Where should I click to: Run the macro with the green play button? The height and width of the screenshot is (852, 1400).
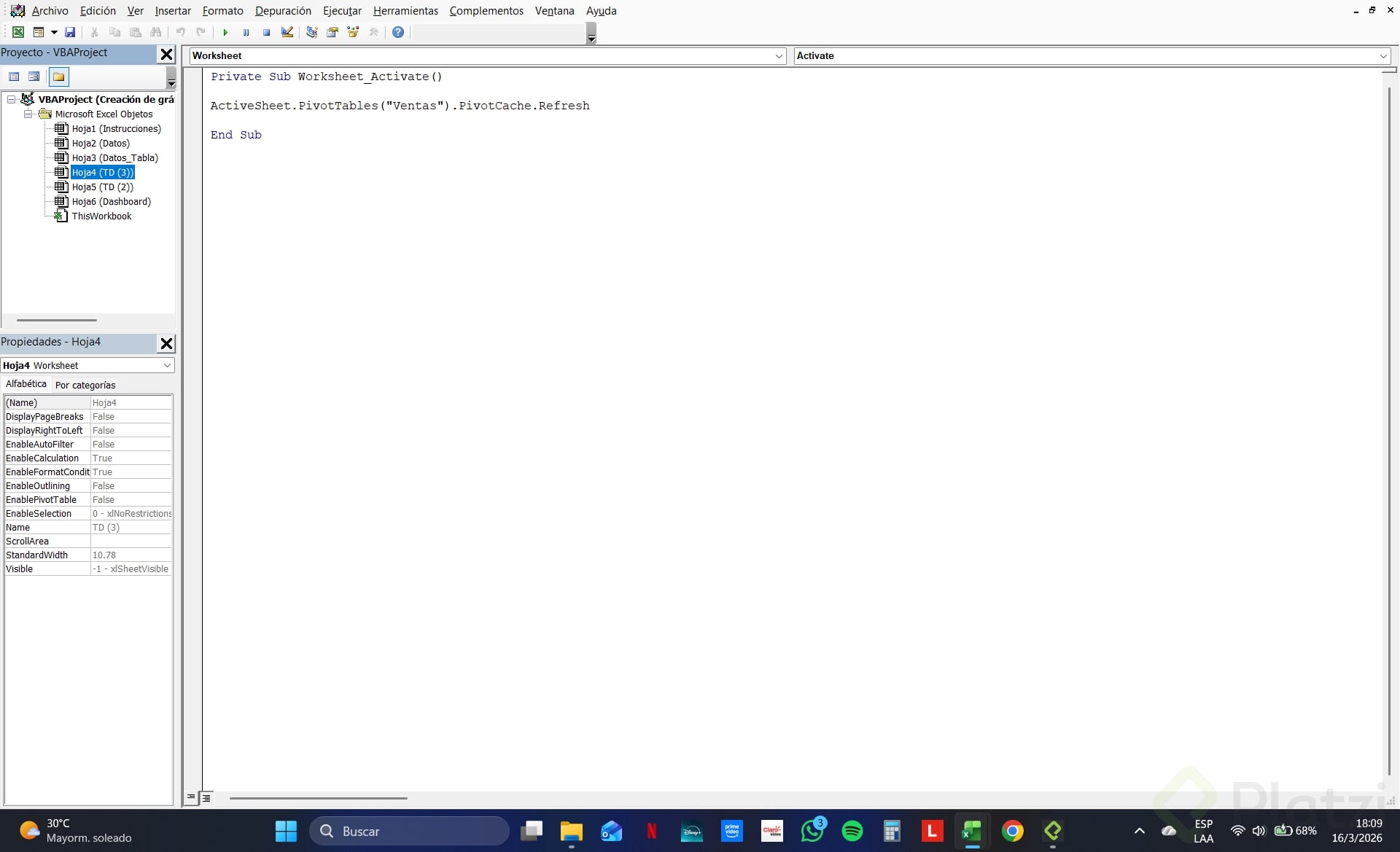pyautogui.click(x=225, y=32)
